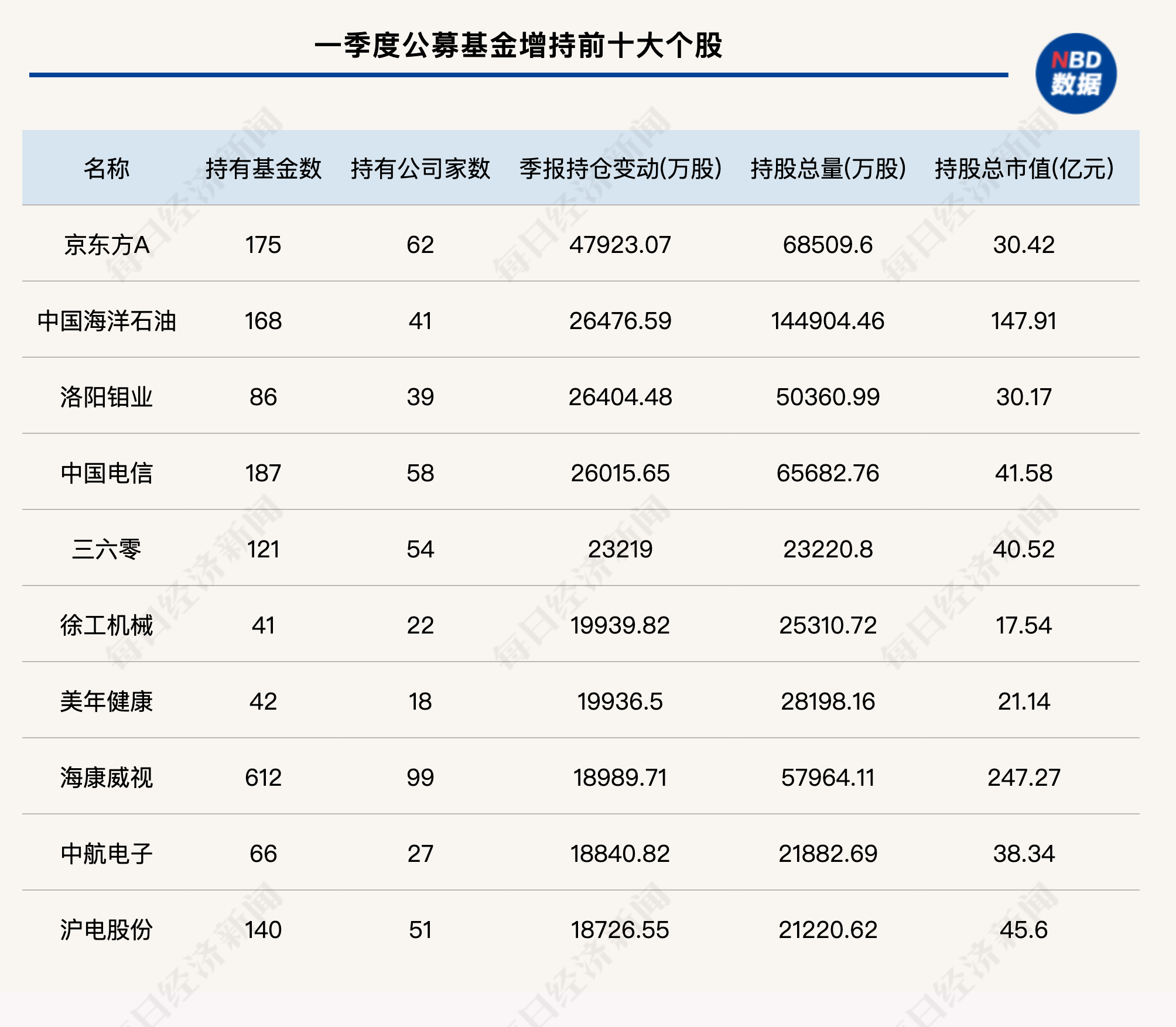1176x1027 pixels.
Task: Click position change value 19936.5
Action: pos(620,701)
